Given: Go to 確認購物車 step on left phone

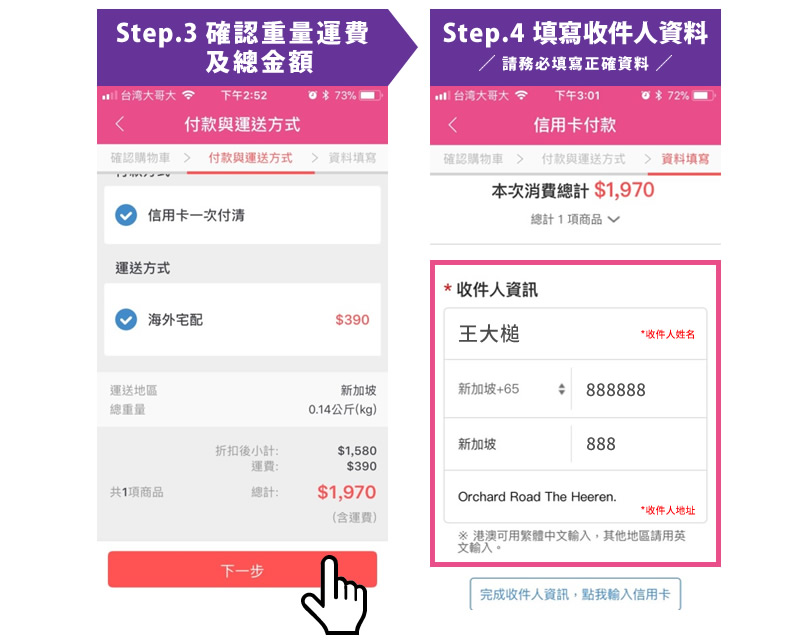Looking at the screenshot, I should (140, 158).
